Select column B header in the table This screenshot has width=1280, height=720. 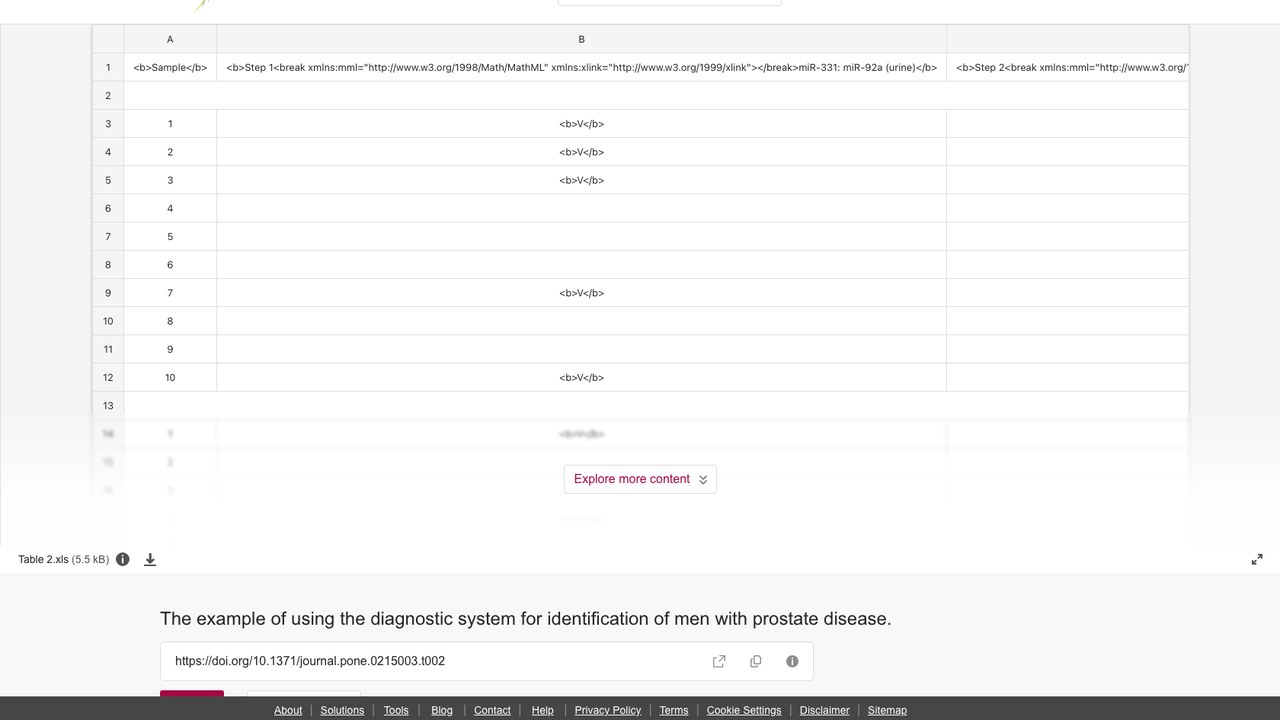581,39
